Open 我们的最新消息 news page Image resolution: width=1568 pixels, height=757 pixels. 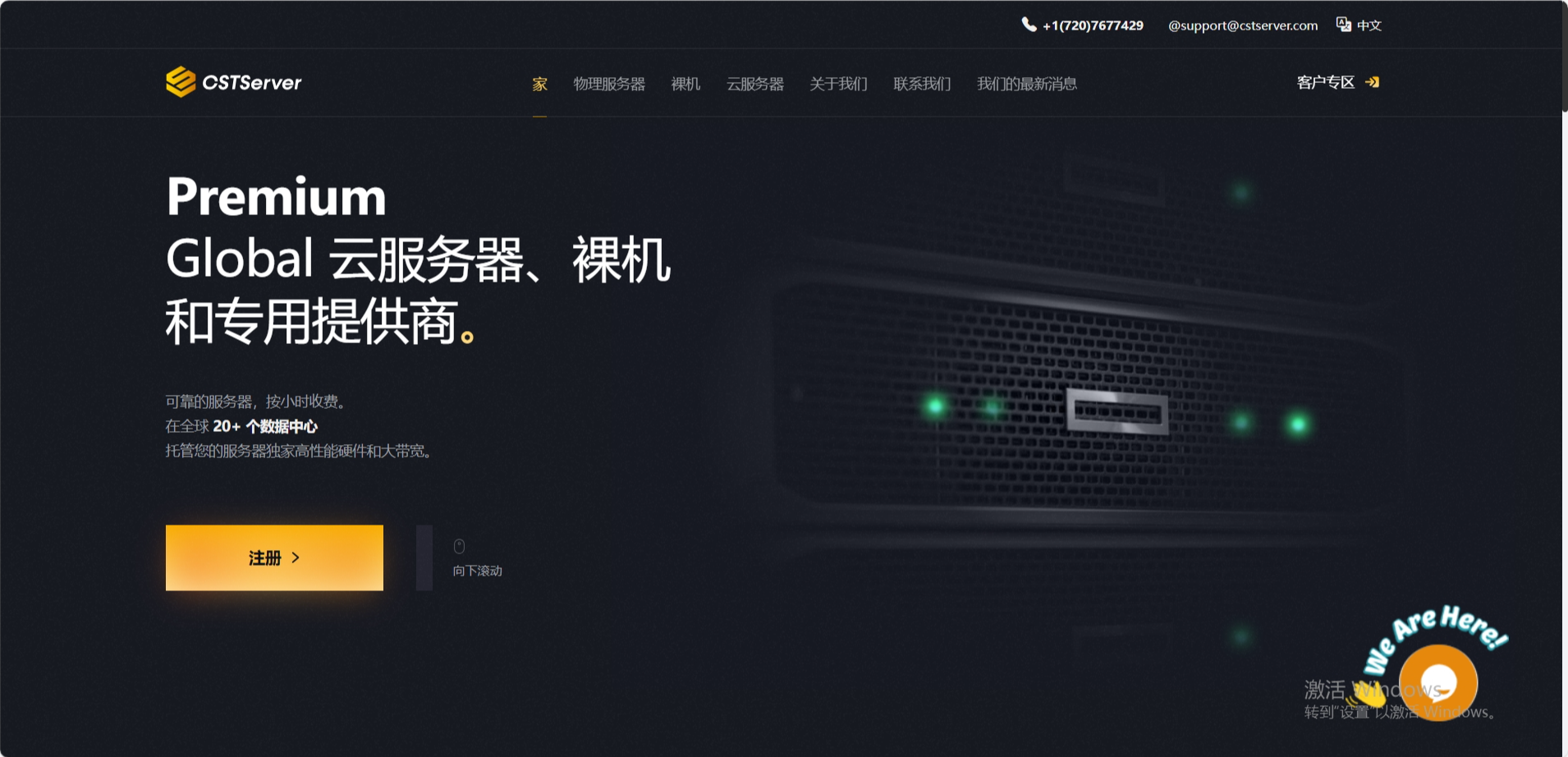1027,84
